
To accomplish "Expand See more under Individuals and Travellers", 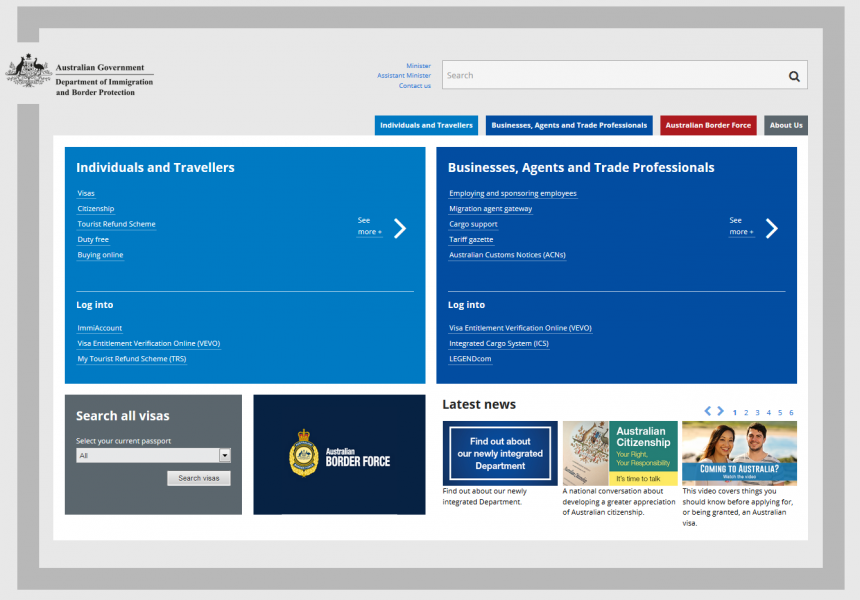I will pyautogui.click(x=369, y=226).
